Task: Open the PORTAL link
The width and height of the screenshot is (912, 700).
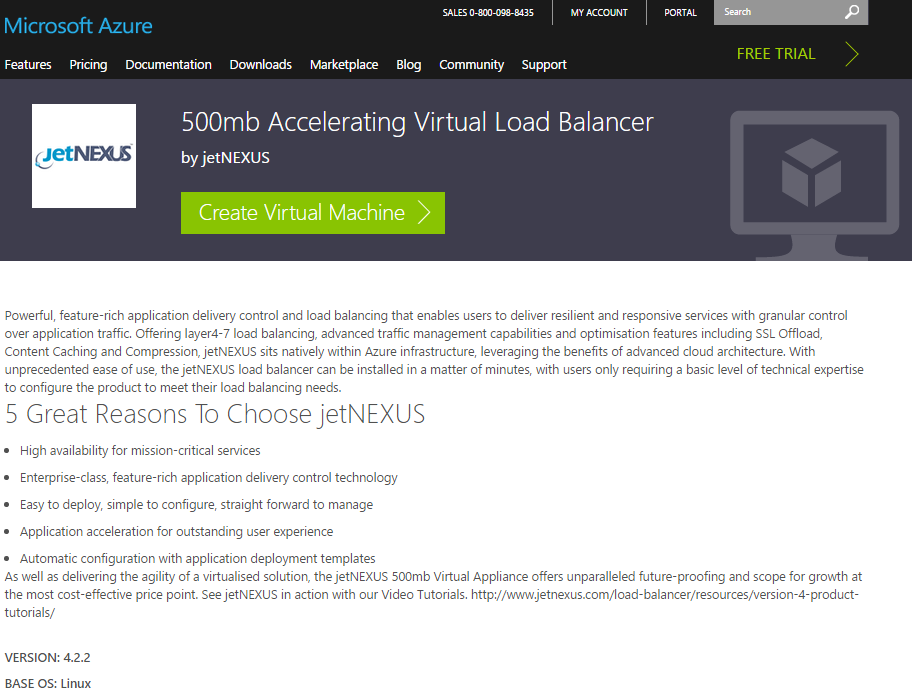Action: (x=681, y=12)
